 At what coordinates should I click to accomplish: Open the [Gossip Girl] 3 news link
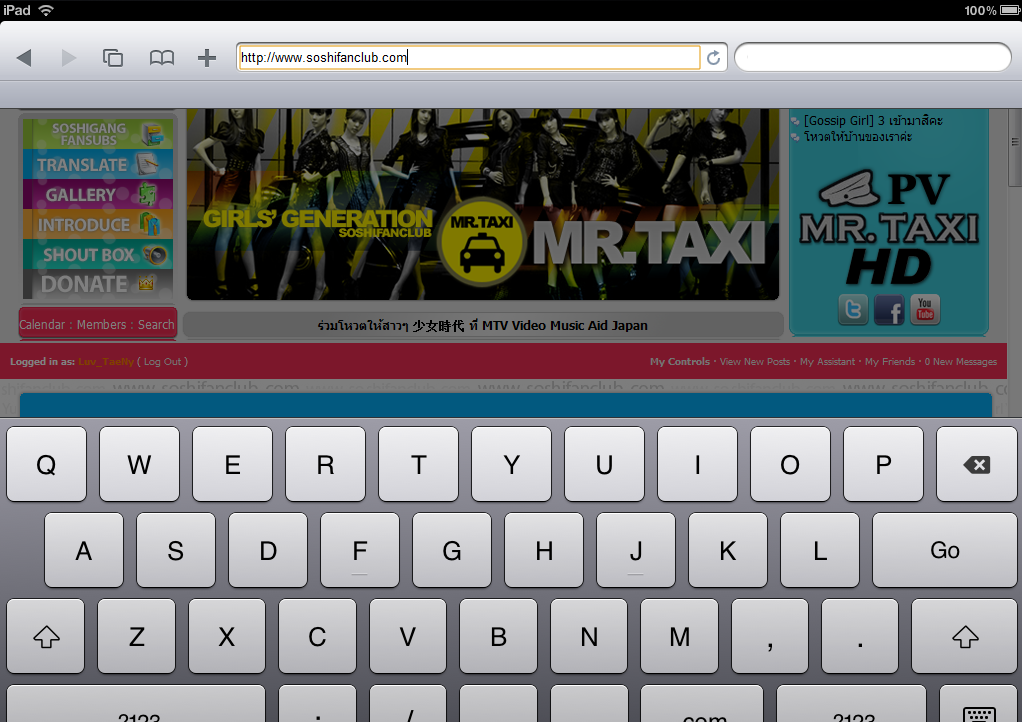(x=873, y=121)
